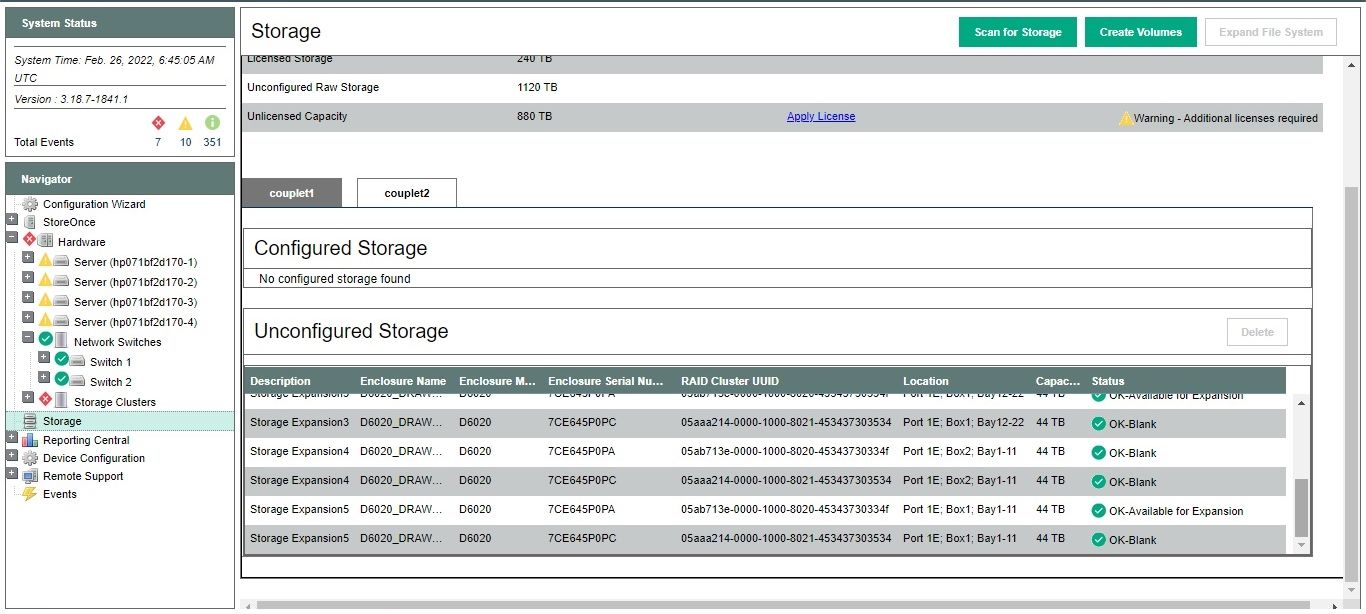This screenshot has height=614, width=1366.
Task: Click Switch 2 green check icon
Action: coord(61,380)
